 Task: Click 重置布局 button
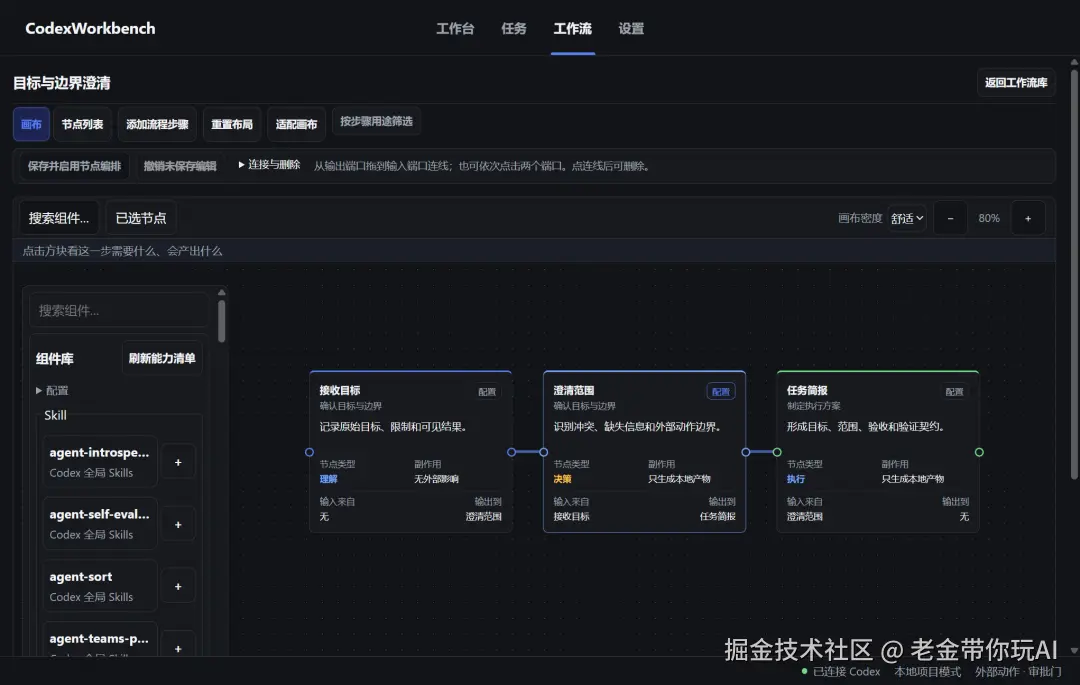[231, 124]
